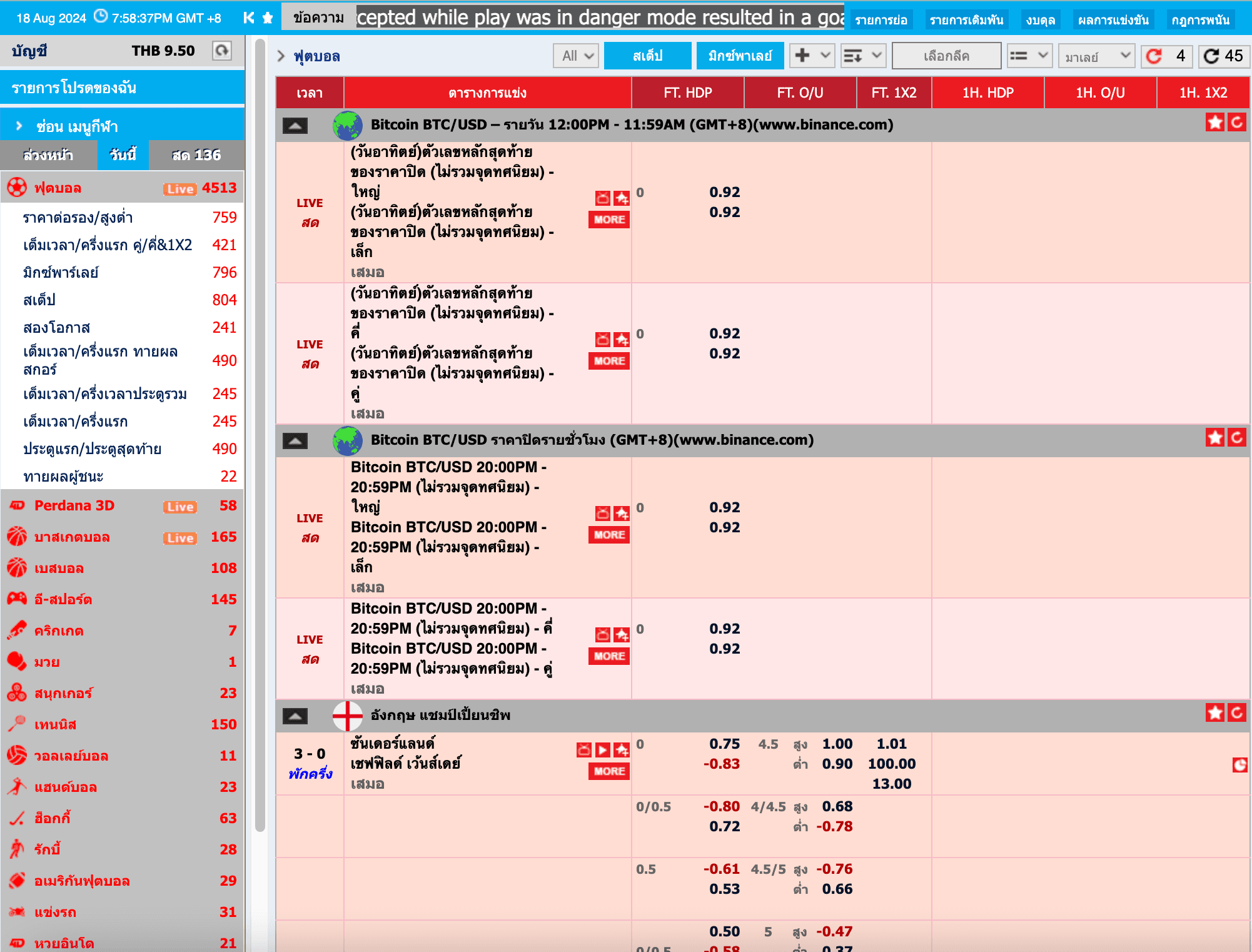Open the Statement menu
Image resolution: width=1252 pixels, height=952 pixels.
[881, 20]
